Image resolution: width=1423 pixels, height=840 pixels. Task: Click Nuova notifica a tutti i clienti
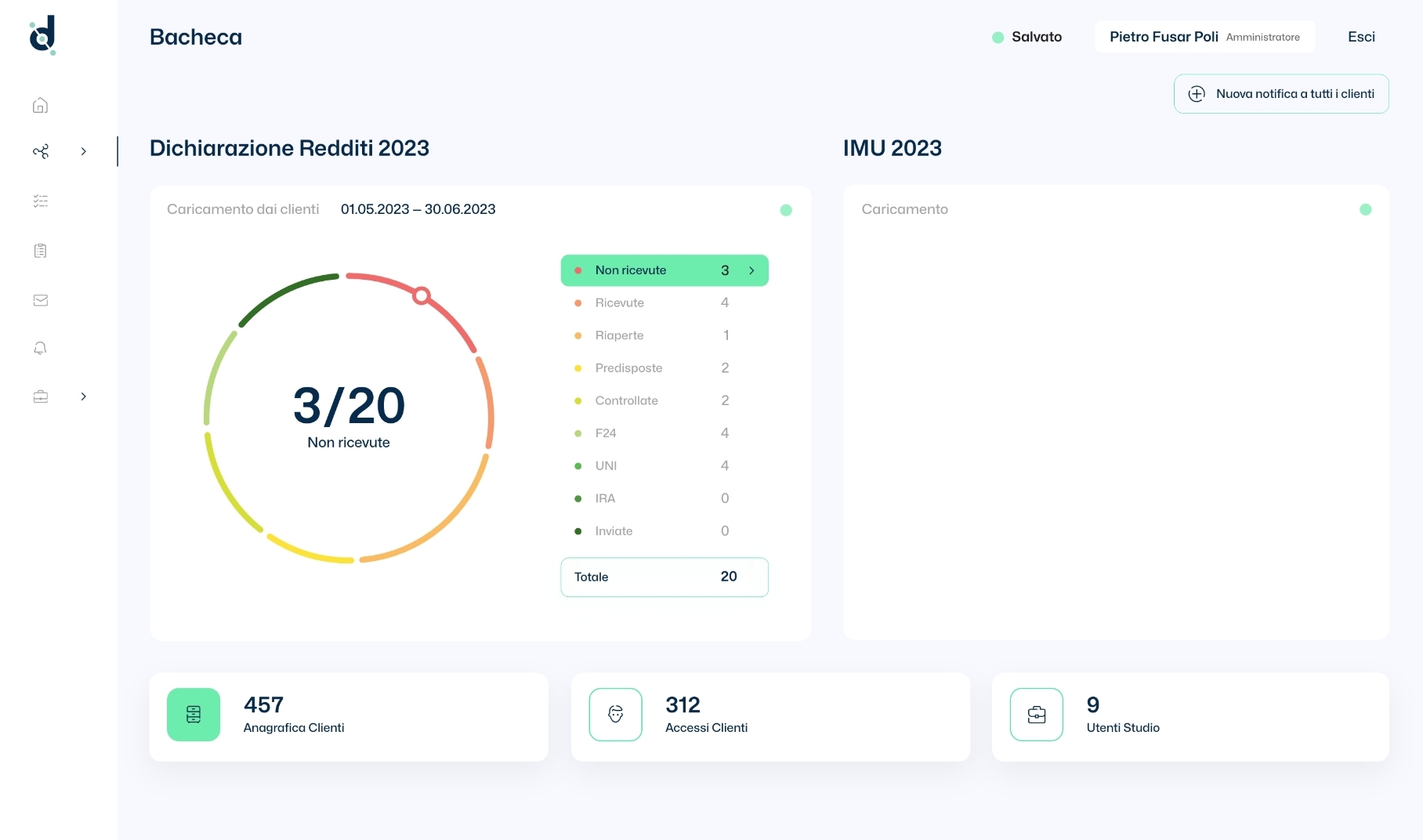[1280, 94]
